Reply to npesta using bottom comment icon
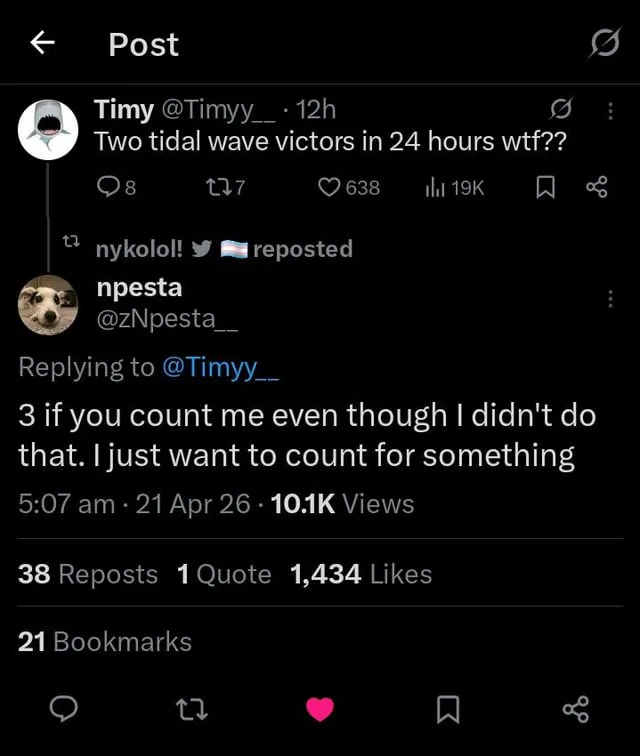The image size is (640, 756). pos(63,709)
